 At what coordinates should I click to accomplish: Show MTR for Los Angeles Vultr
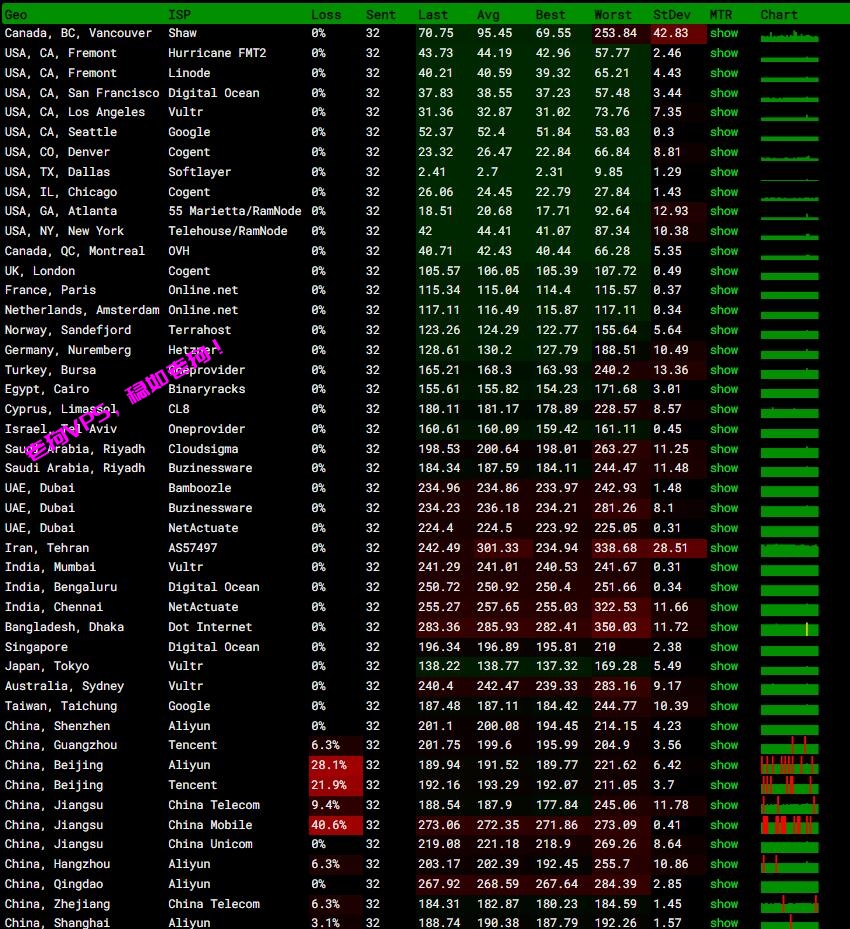point(724,112)
